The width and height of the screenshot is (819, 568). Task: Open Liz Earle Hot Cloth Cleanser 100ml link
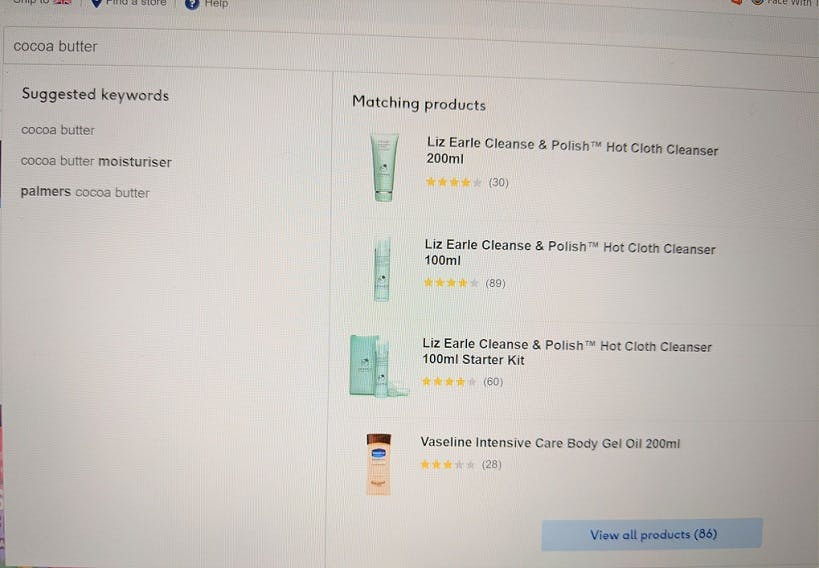570,252
